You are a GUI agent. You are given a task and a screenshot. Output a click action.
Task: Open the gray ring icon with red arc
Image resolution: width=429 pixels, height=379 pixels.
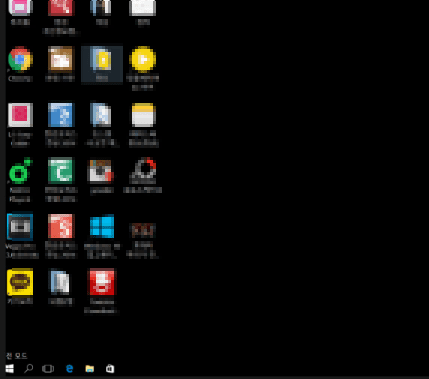tap(144, 171)
